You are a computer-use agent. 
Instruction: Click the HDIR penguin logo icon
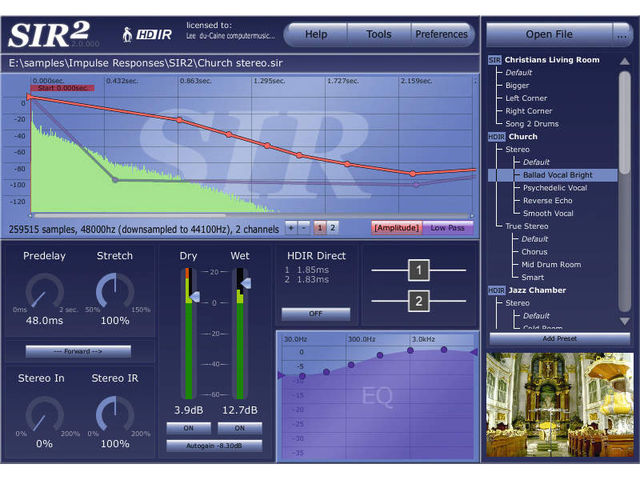(x=128, y=35)
